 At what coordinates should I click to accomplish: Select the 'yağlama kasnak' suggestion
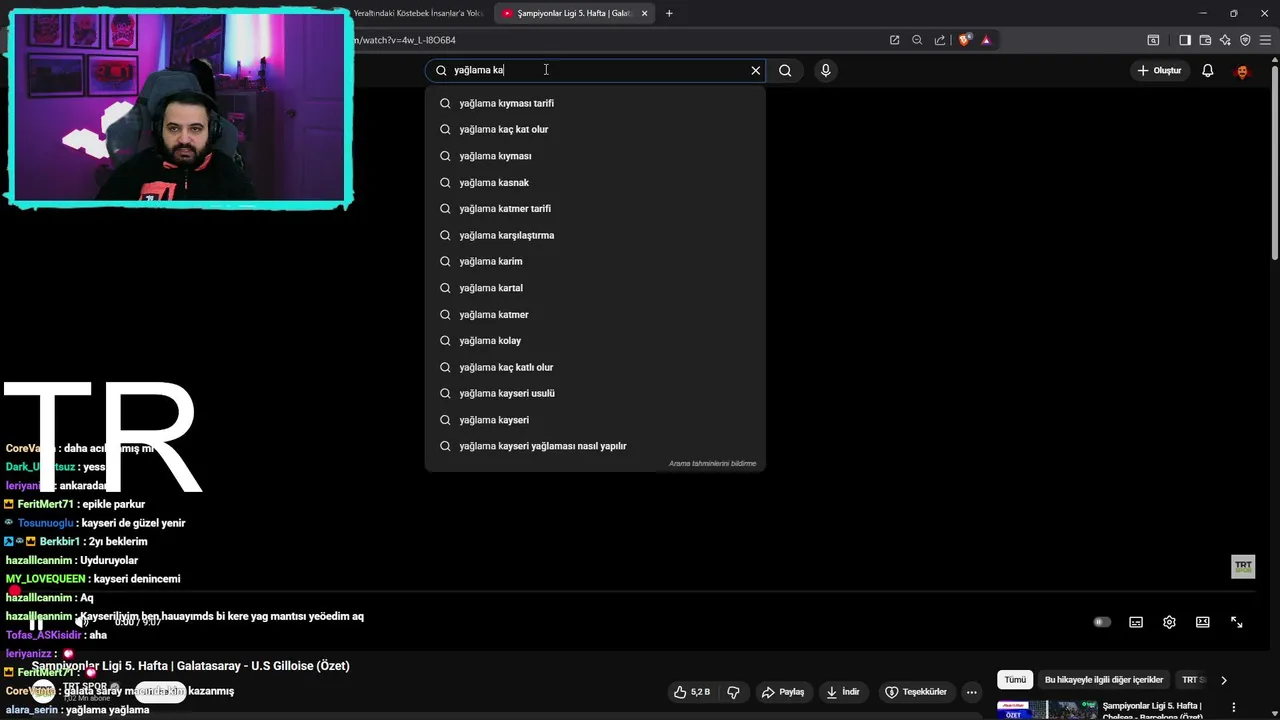pyautogui.click(x=595, y=182)
